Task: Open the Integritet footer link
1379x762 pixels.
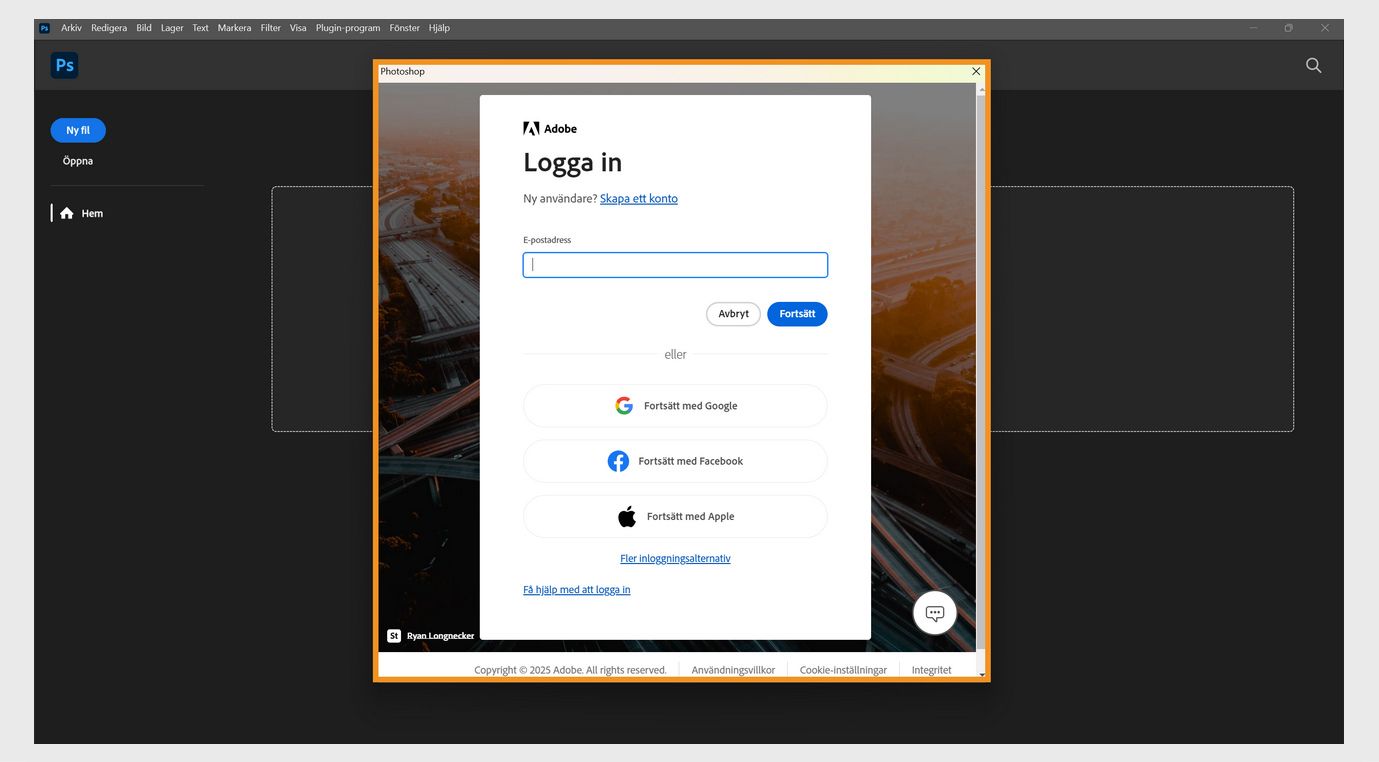Action: tap(931, 670)
